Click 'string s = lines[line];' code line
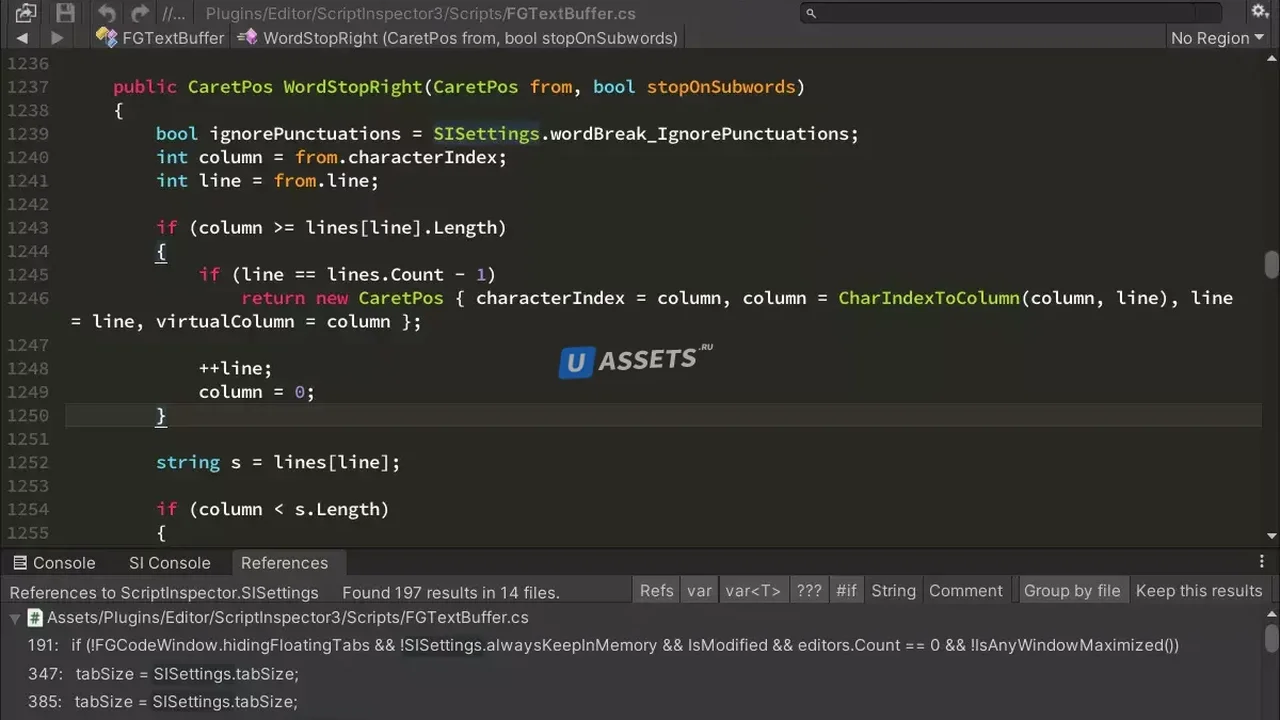This screenshot has width=1280, height=720. tap(278, 462)
